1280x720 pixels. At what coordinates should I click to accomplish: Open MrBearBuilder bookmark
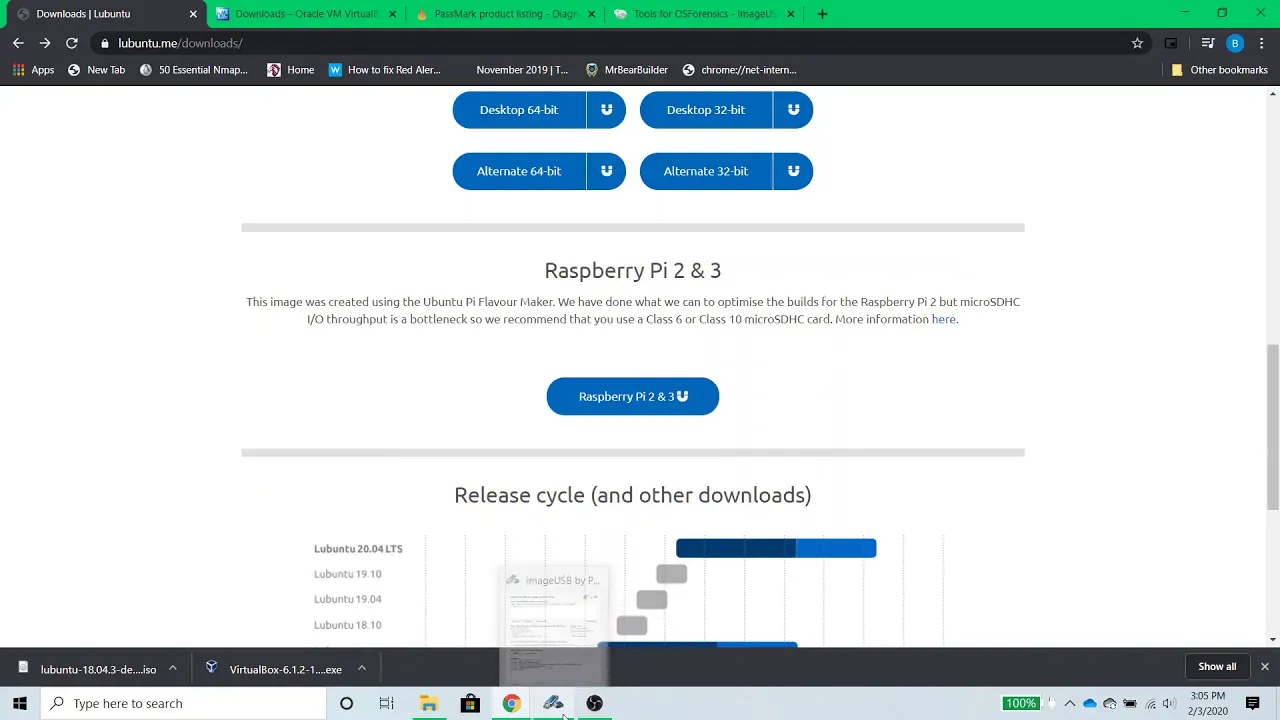[x=626, y=70]
